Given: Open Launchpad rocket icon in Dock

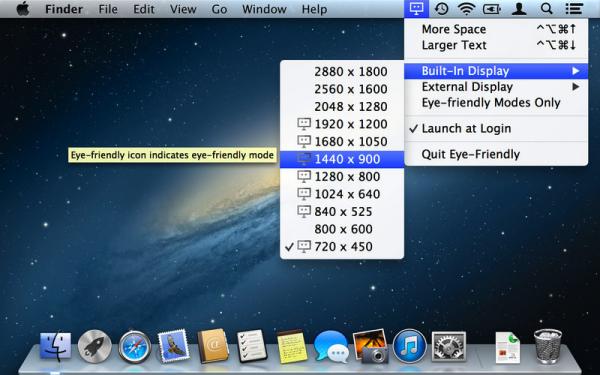Looking at the screenshot, I should click(x=95, y=346).
